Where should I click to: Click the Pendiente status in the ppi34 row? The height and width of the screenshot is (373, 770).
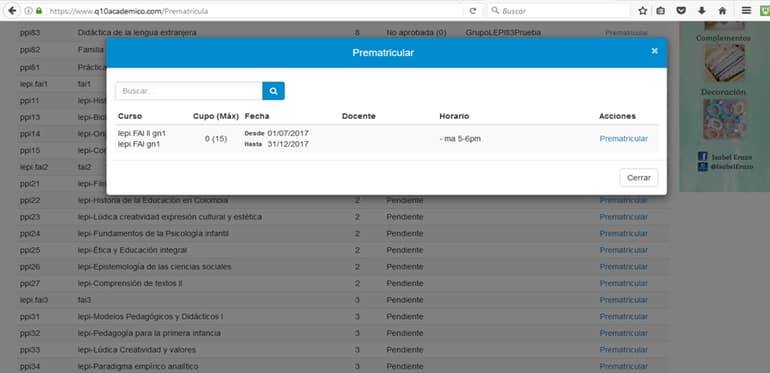[405, 367]
